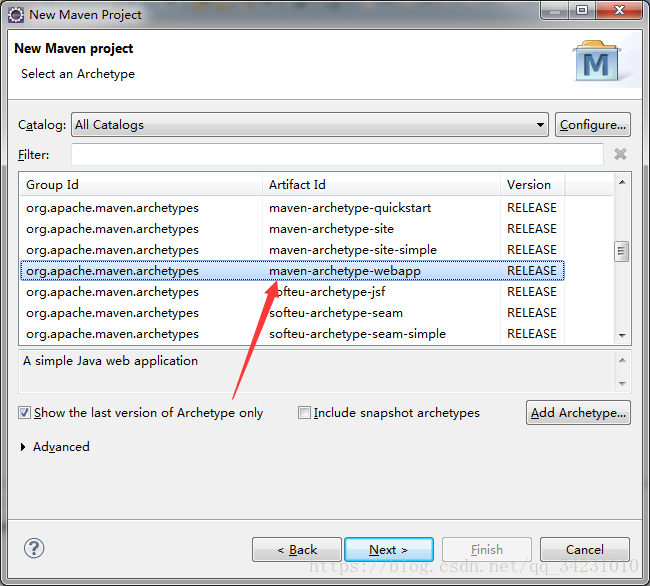Click the archetype list scrollbar thumb
This screenshot has width=650, height=586.
tap(621, 251)
